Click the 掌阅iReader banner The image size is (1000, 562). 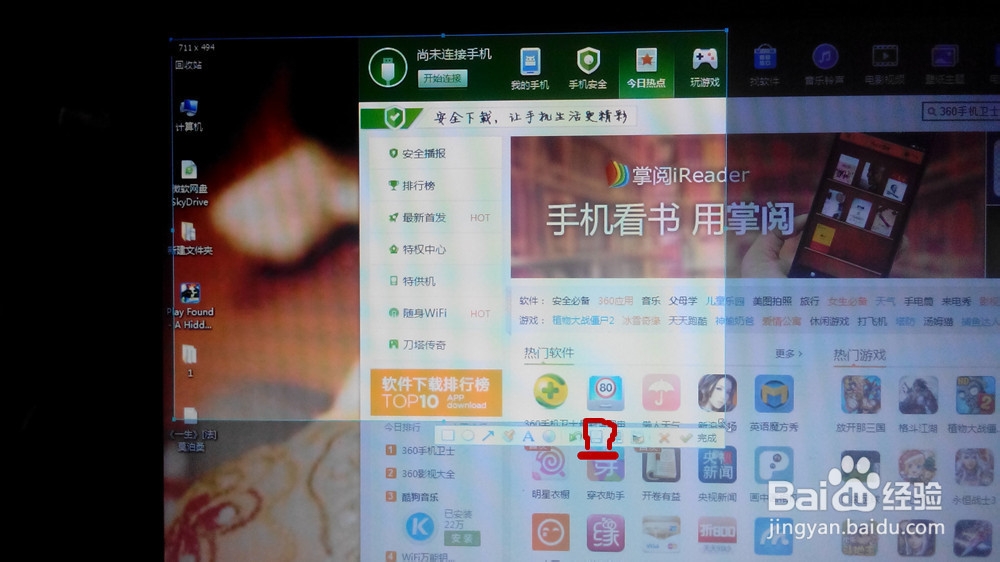747,207
